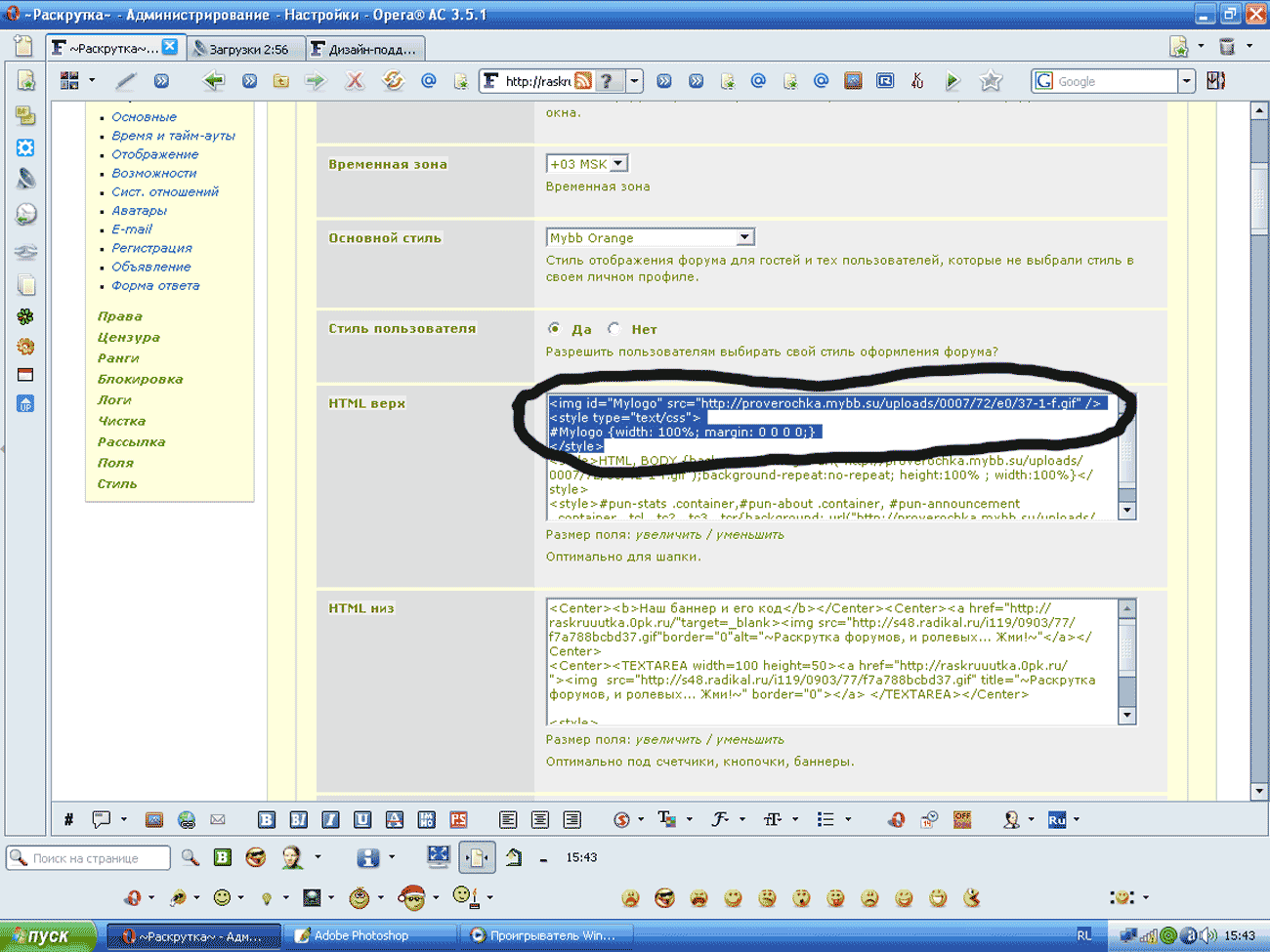Open the Стиль admin menu section

point(117,483)
